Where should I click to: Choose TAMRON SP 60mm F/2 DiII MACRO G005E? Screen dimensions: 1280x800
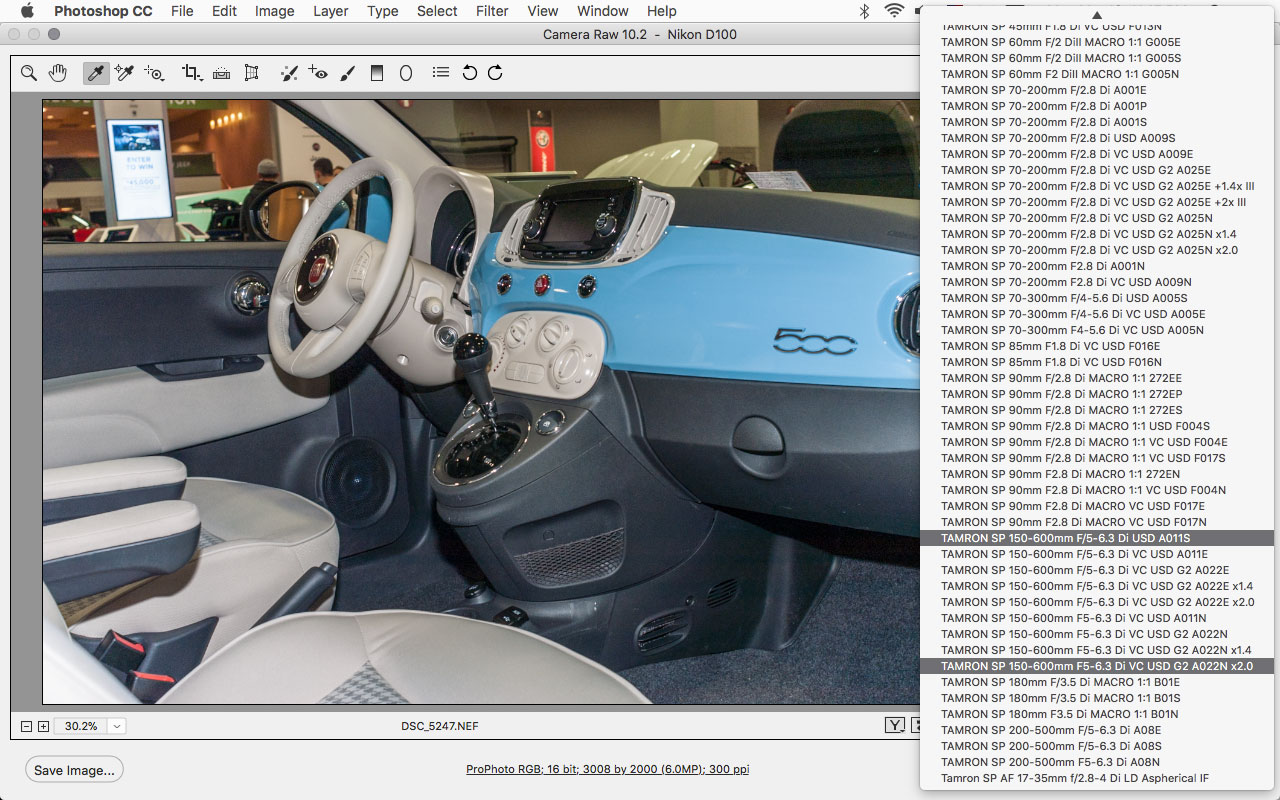(1097, 42)
